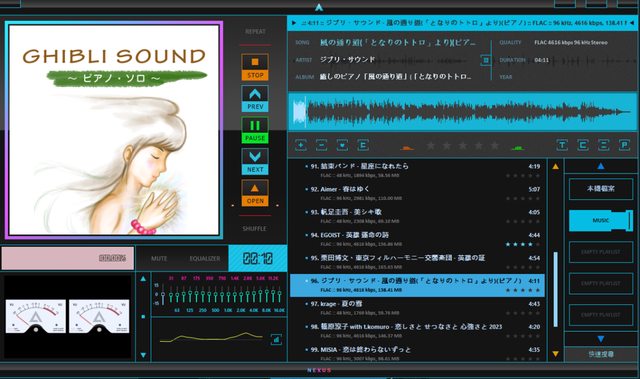Click the third rating star under waveform
640x379 pixels.
462,145
